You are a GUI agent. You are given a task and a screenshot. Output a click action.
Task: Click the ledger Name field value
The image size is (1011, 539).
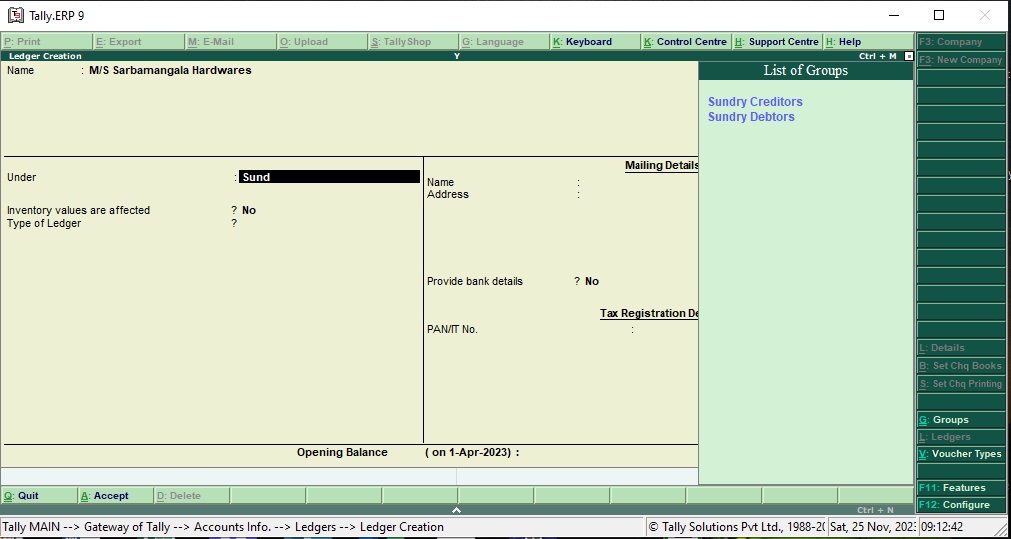170,70
